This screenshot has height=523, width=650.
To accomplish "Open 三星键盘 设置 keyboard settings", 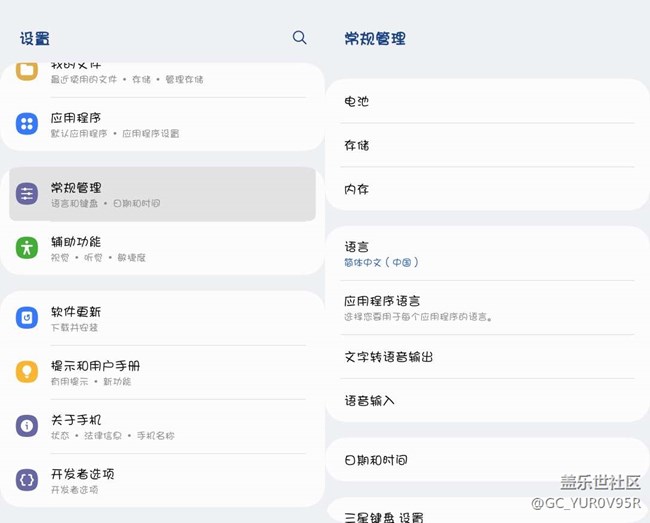I will point(384,516).
